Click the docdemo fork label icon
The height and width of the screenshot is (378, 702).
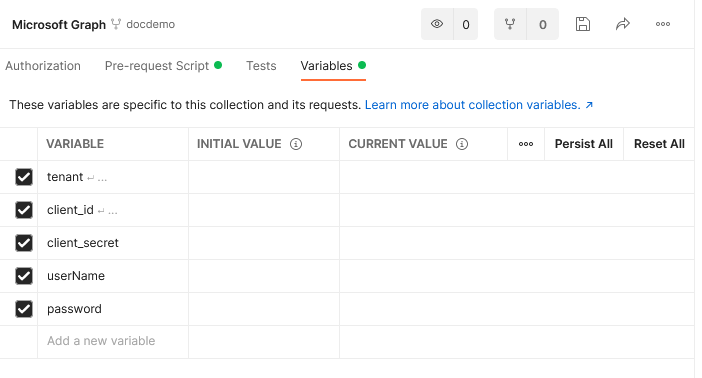(116, 24)
